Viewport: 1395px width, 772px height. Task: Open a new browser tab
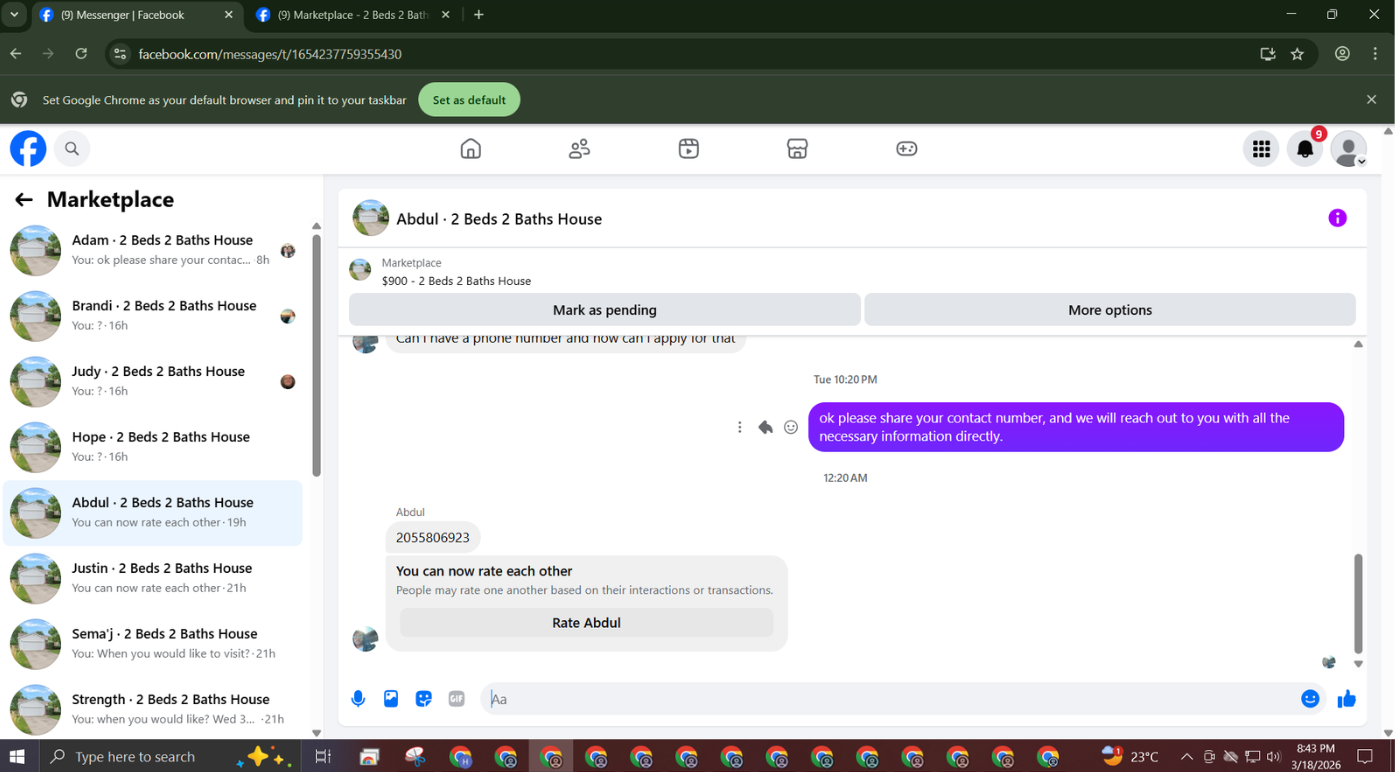[479, 15]
